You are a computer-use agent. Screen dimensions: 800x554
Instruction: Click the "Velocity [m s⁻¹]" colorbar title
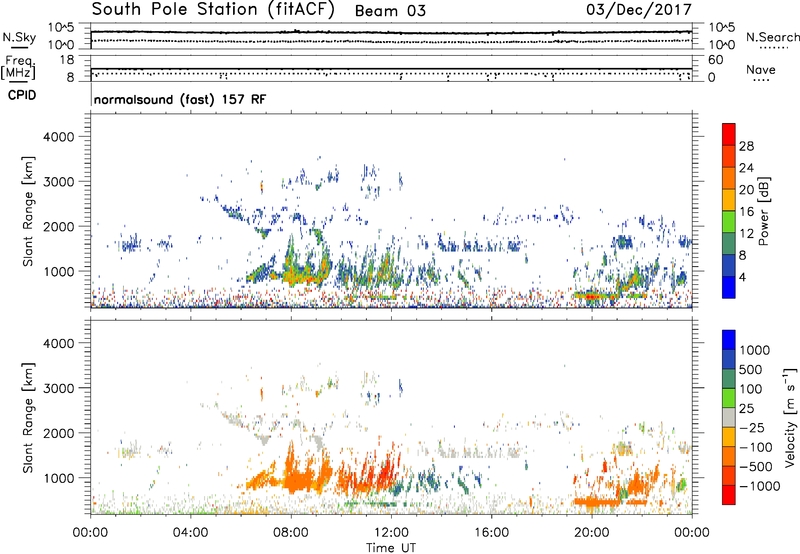[790, 417]
